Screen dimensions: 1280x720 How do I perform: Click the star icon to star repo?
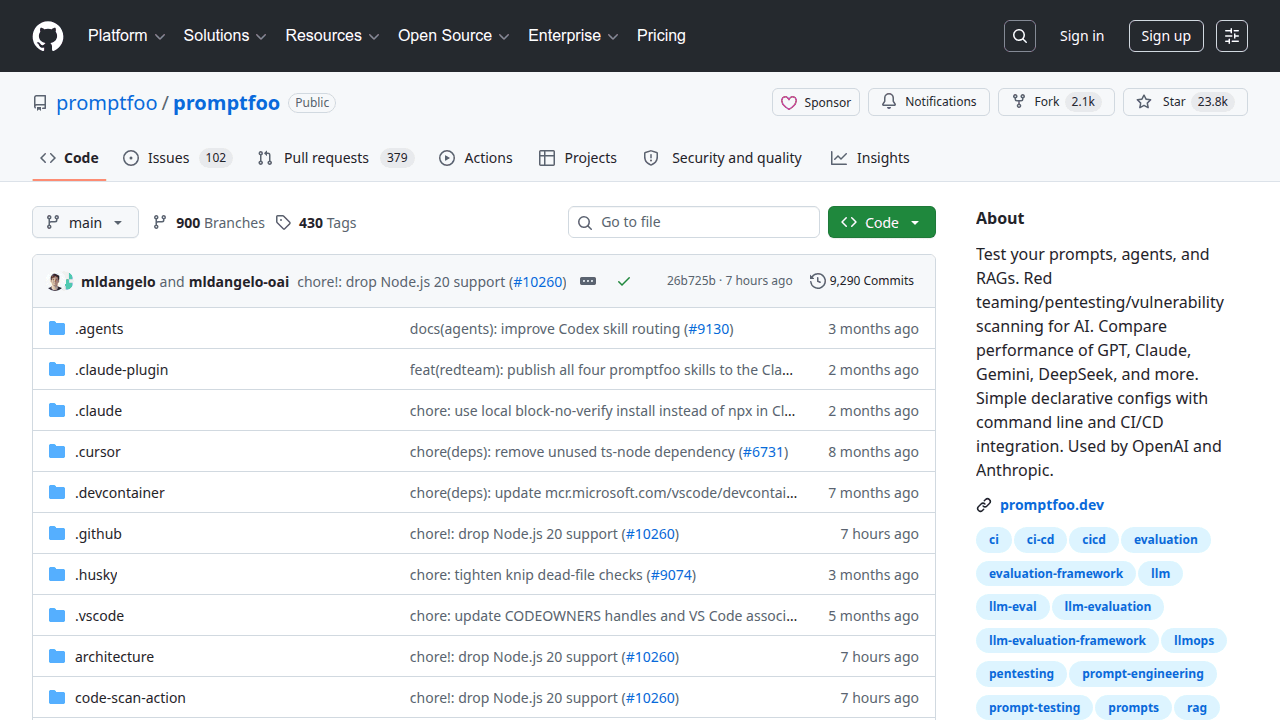[x=1144, y=102]
